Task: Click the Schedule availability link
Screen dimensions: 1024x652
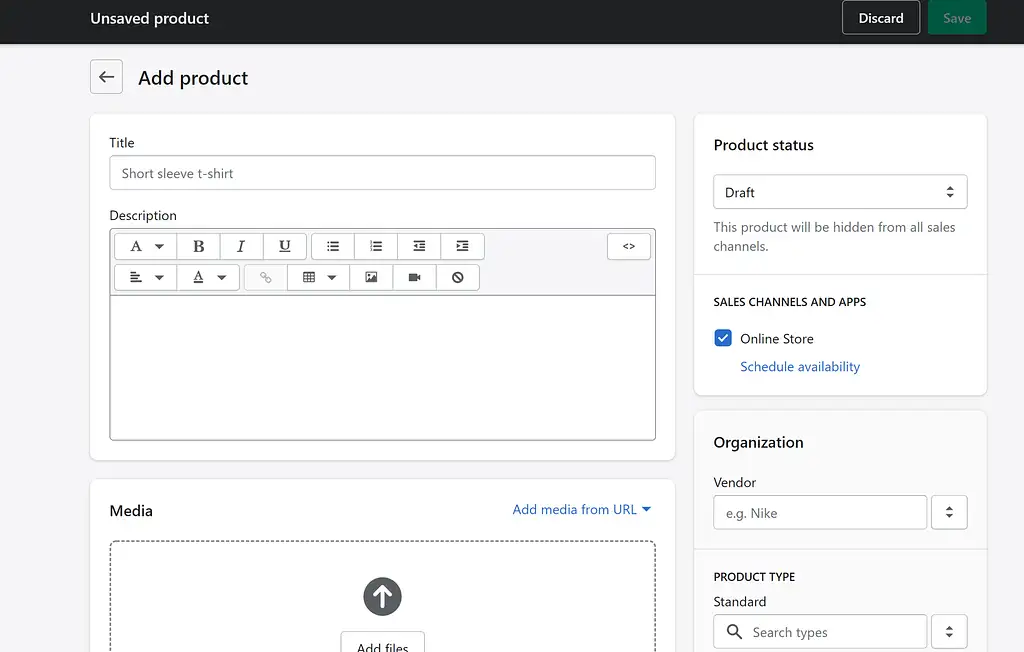Action: coord(800,367)
